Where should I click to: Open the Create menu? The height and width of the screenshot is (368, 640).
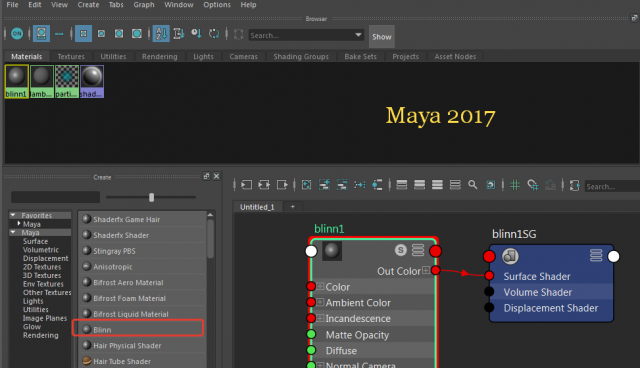[88, 5]
